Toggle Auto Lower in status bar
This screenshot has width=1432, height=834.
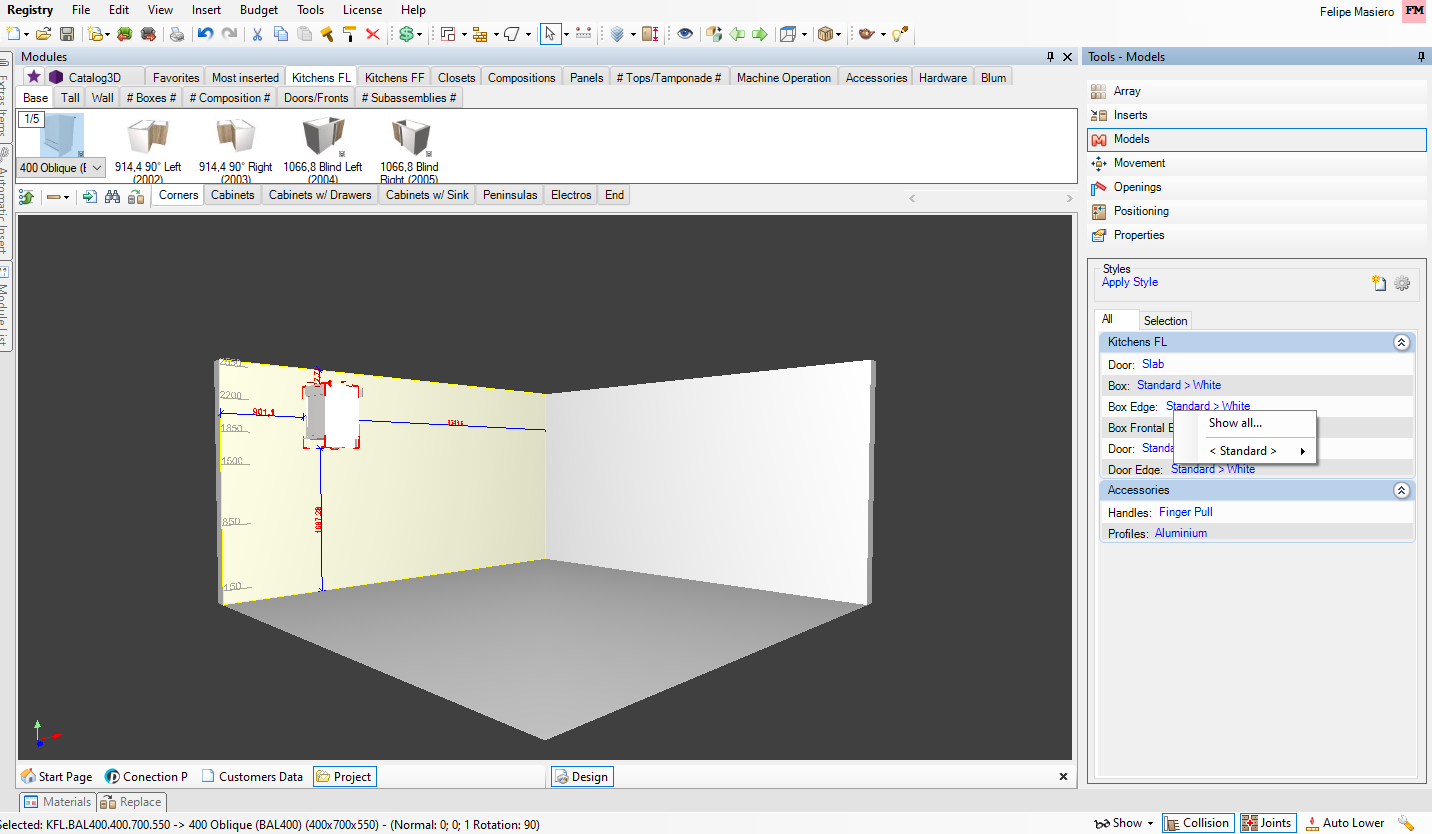pyautogui.click(x=1345, y=823)
